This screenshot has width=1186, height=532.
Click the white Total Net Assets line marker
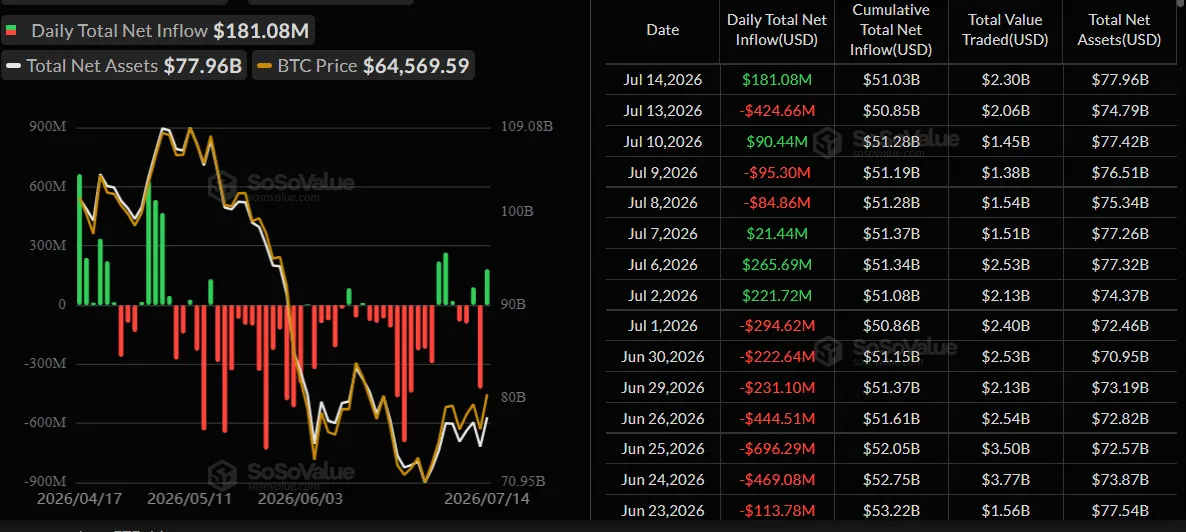pyautogui.click(x=13, y=66)
